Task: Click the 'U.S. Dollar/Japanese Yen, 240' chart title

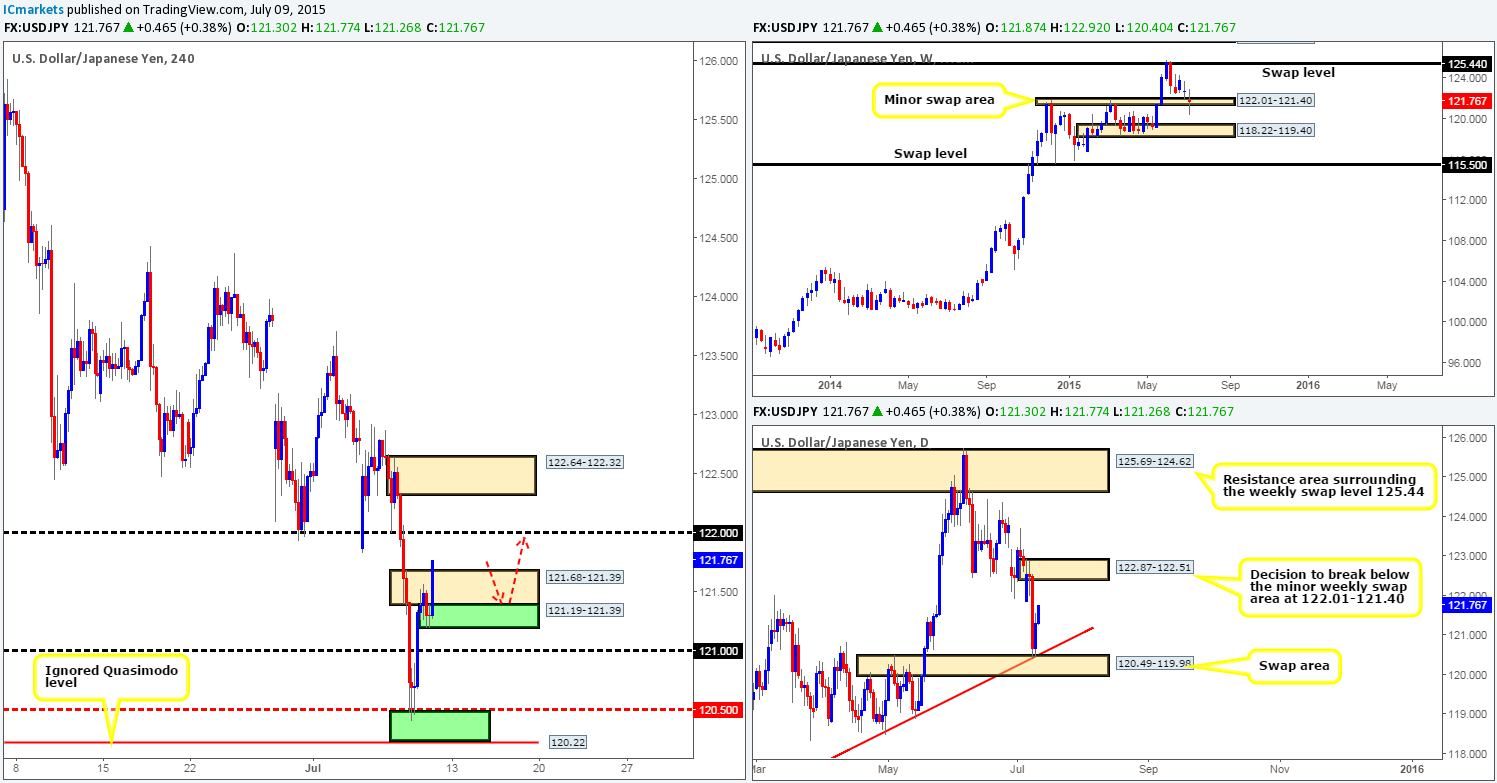Action: coord(103,58)
